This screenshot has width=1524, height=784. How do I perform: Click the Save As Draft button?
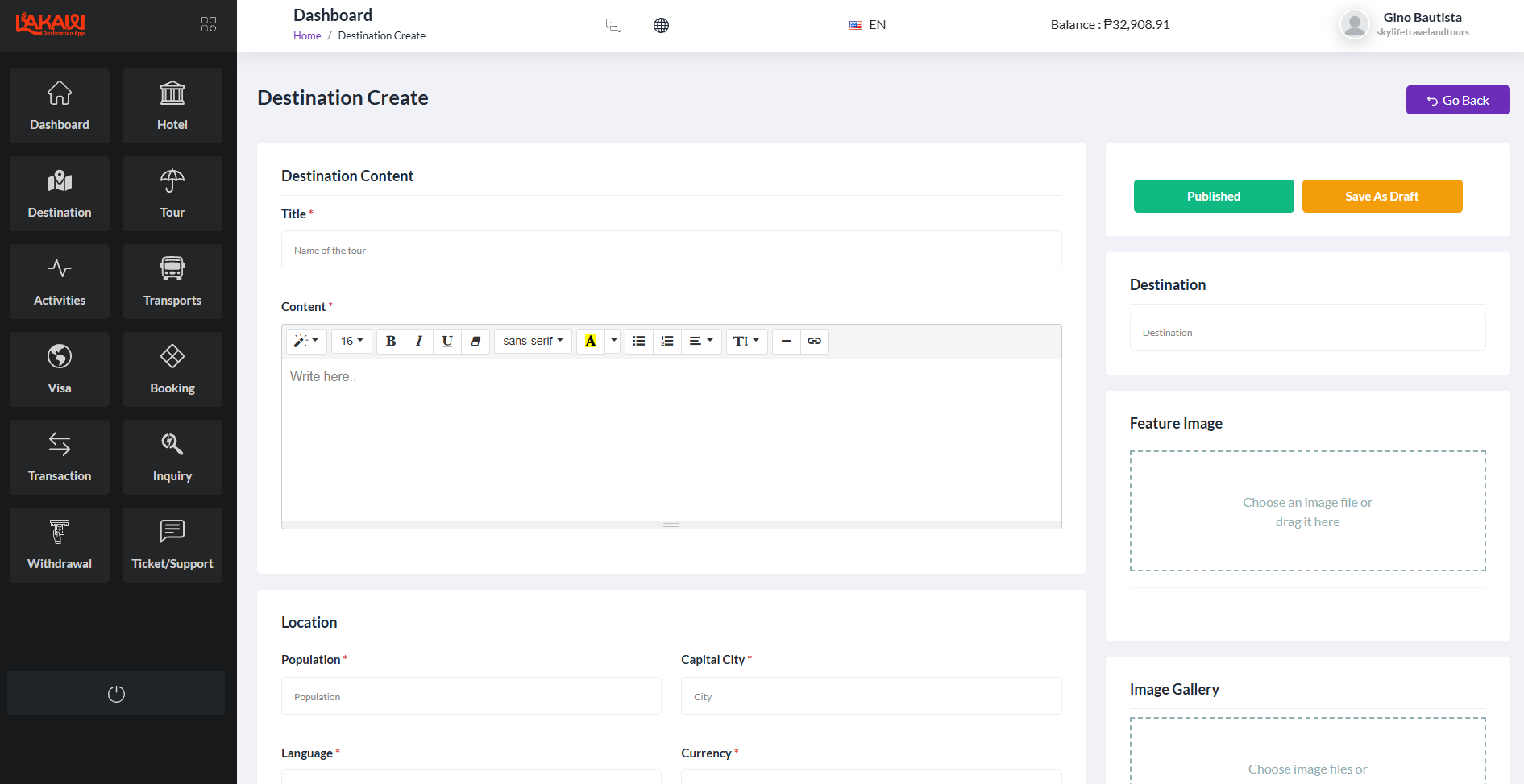pos(1382,196)
